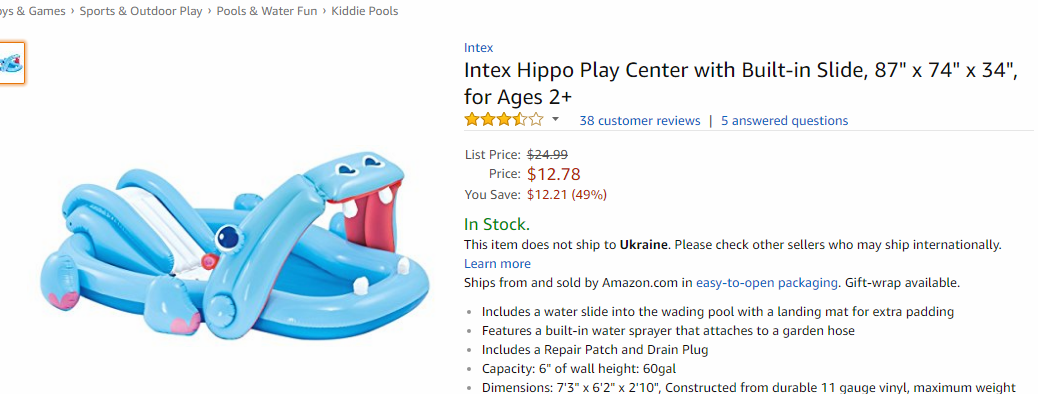Open the 38 customer reviews link

639,121
